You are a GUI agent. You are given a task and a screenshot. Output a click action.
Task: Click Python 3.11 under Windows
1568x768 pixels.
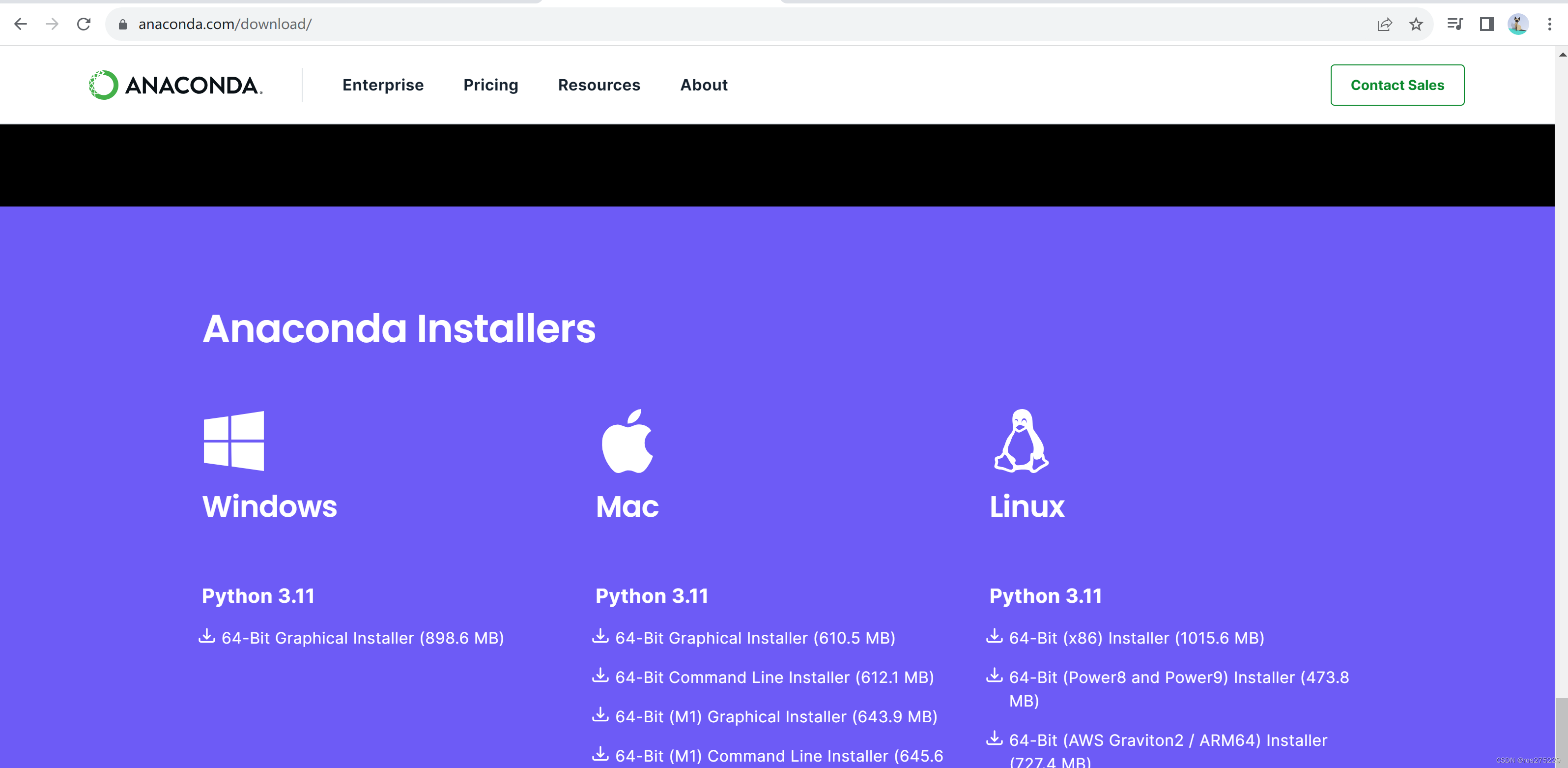pyautogui.click(x=258, y=595)
